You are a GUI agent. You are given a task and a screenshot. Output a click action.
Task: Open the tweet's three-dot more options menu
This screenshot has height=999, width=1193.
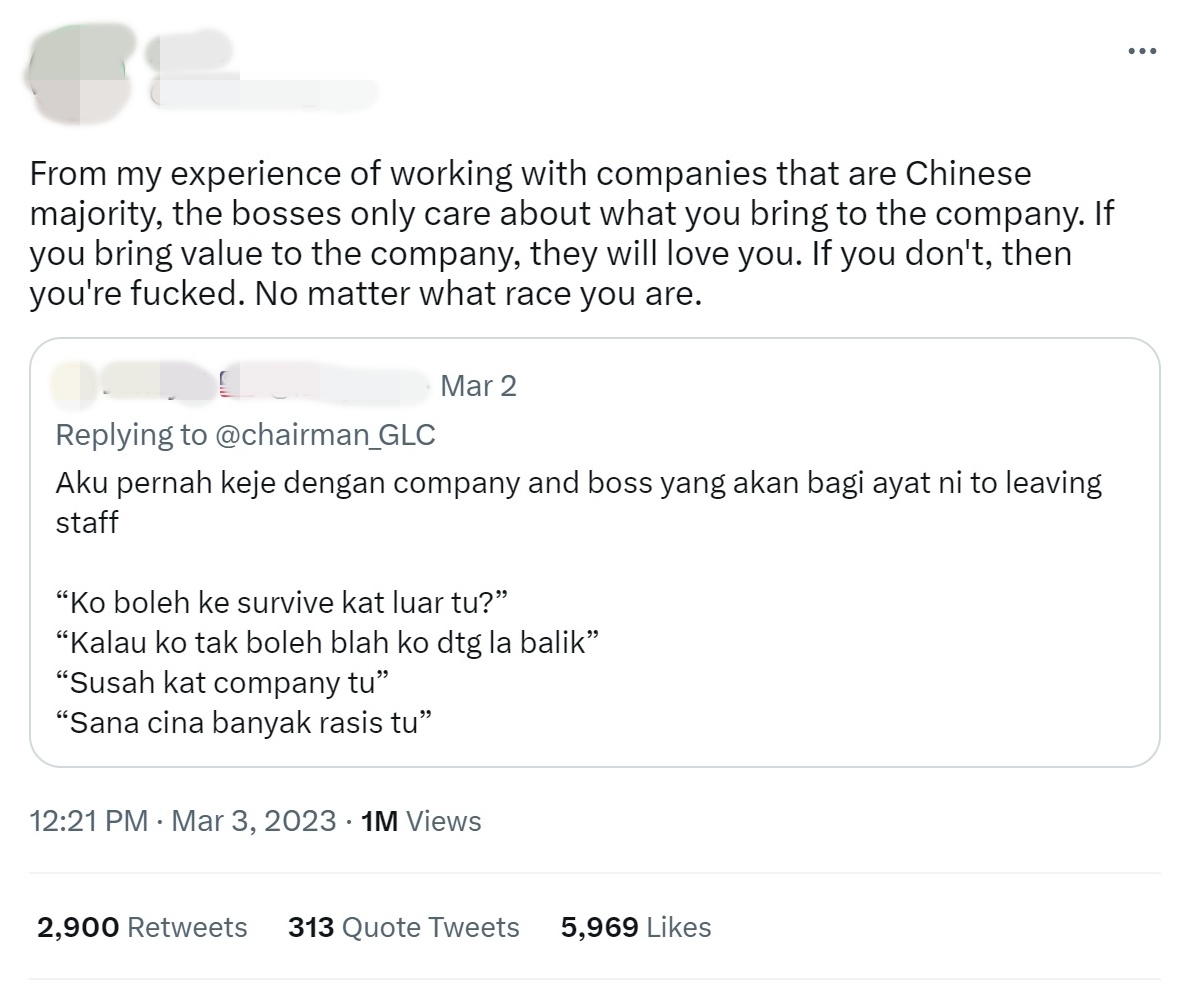pos(1141,51)
